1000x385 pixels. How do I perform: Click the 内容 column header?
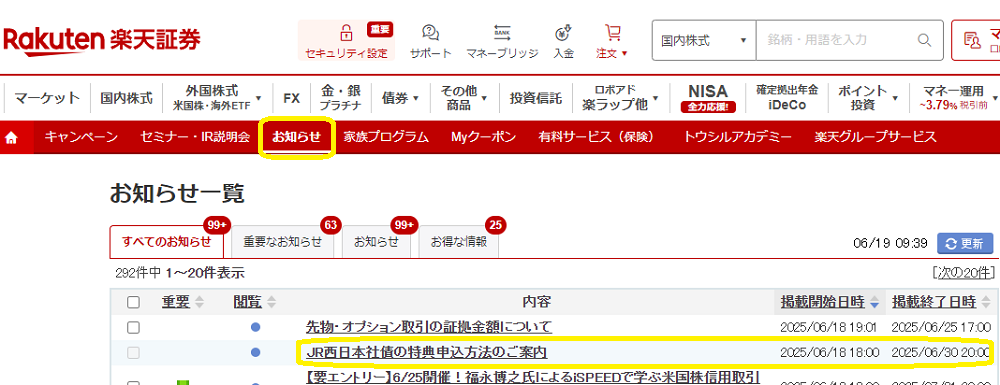pyautogui.click(x=536, y=301)
